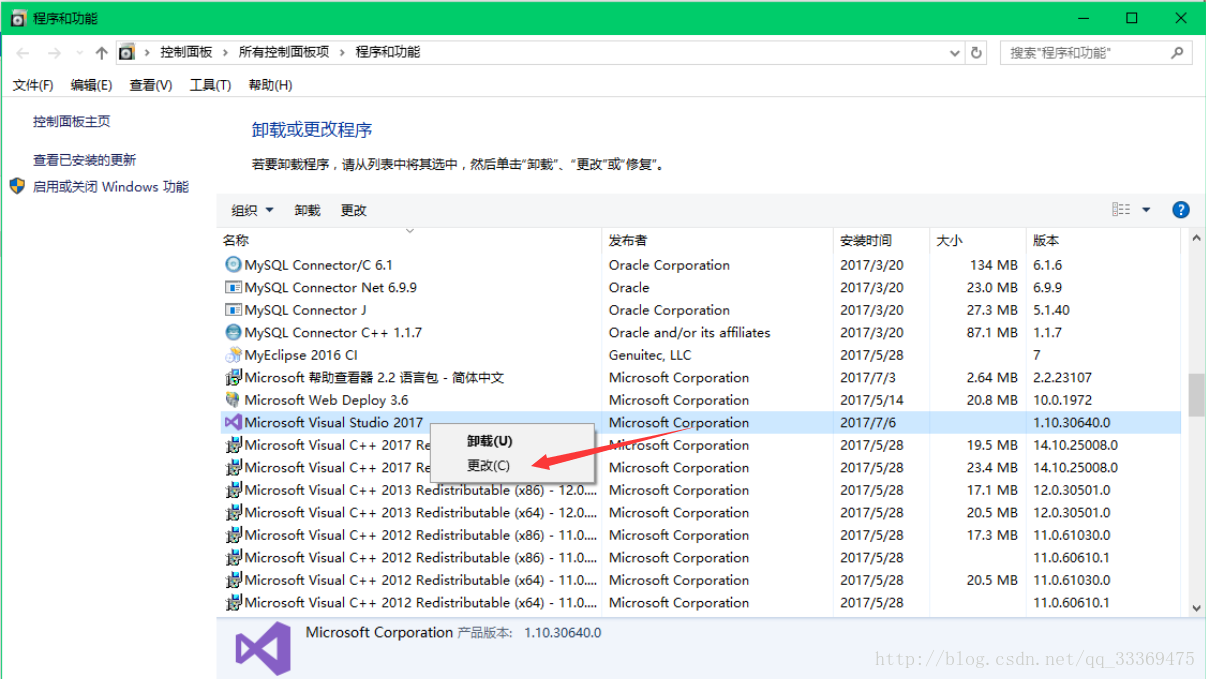The height and width of the screenshot is (679, 1206).
Task: Click the MyEclipse 2016 CI icon
Action: pos(233,355)
